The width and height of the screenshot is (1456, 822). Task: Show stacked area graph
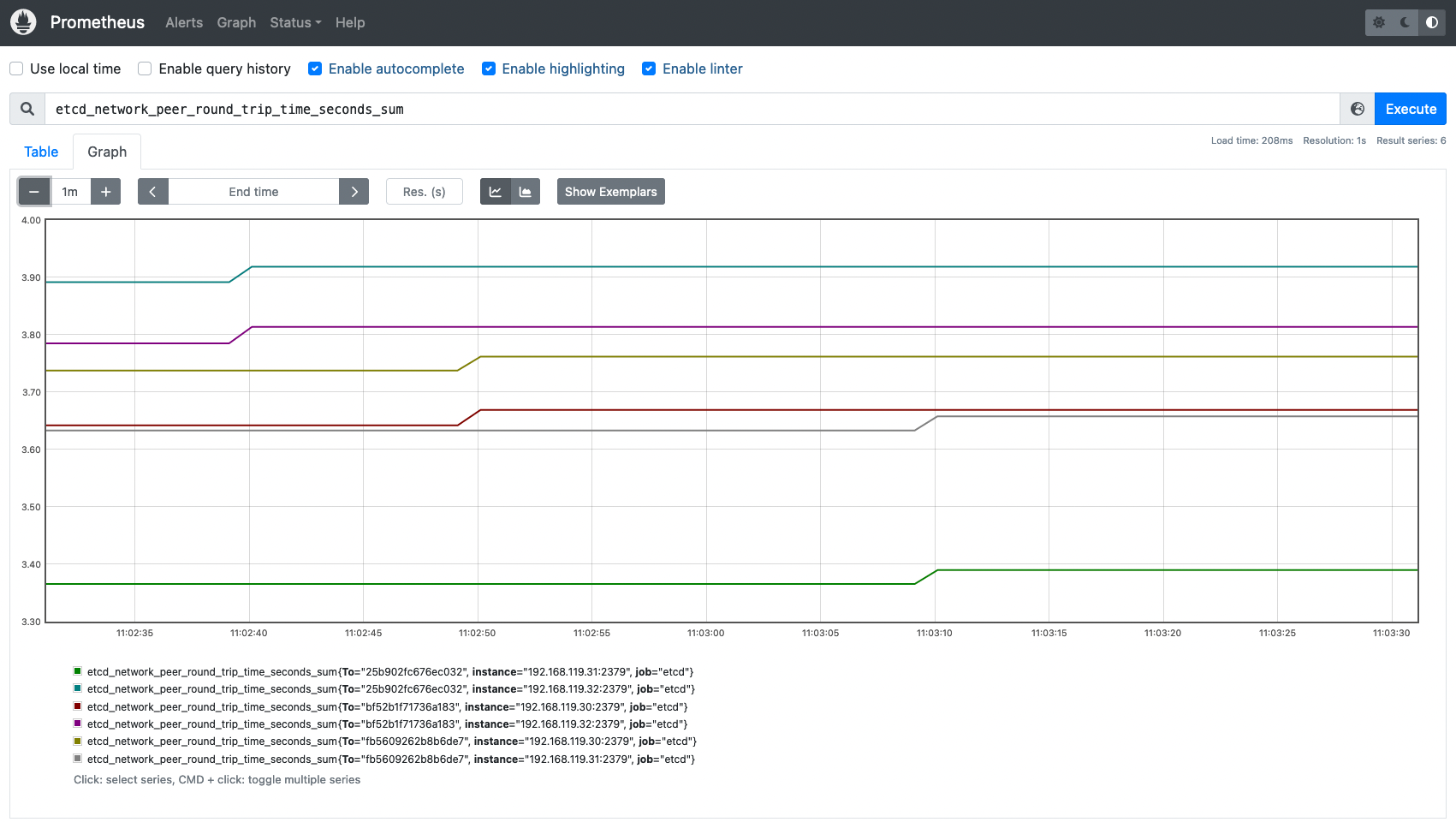526,192
